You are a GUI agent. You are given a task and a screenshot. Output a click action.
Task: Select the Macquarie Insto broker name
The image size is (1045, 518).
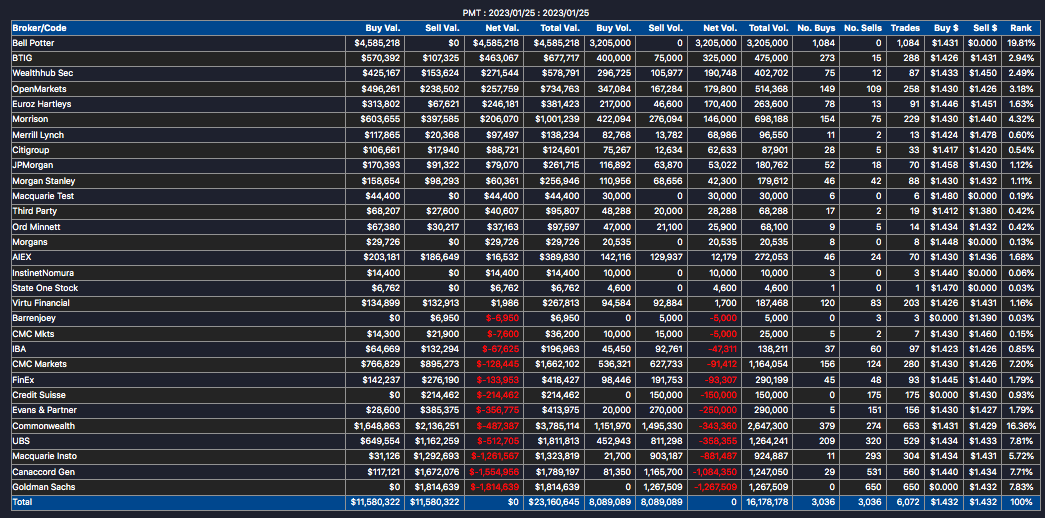[43, 457]
